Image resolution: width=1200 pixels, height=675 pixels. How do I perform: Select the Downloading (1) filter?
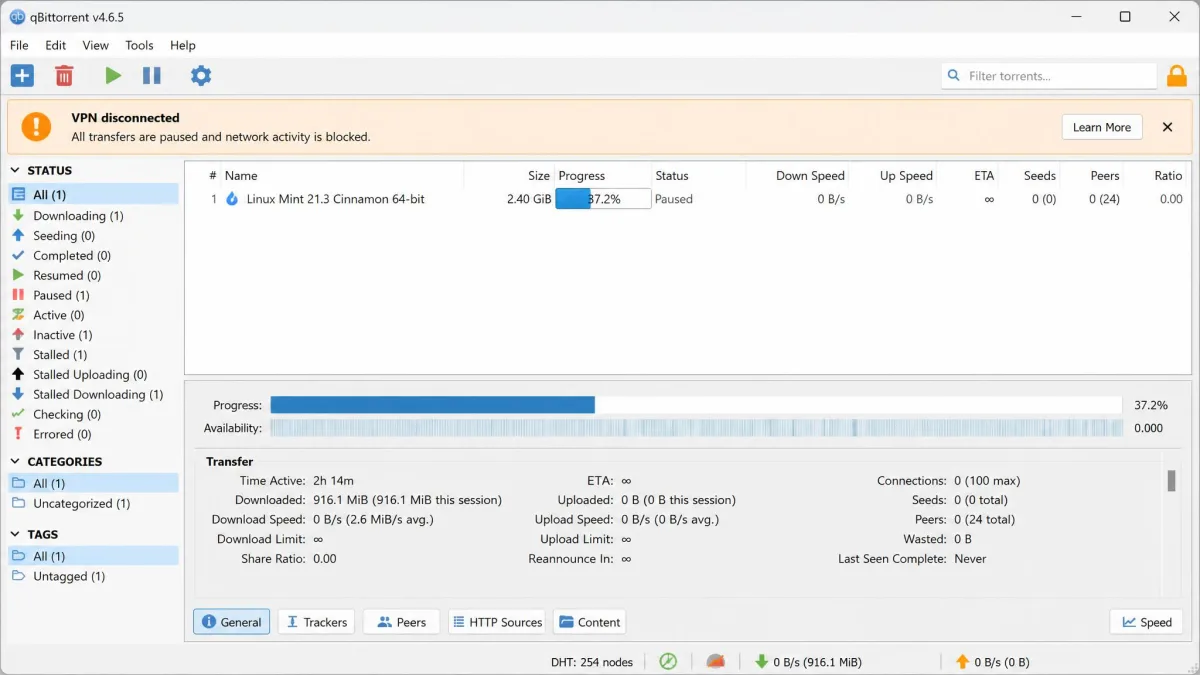(x=94, y=215)
